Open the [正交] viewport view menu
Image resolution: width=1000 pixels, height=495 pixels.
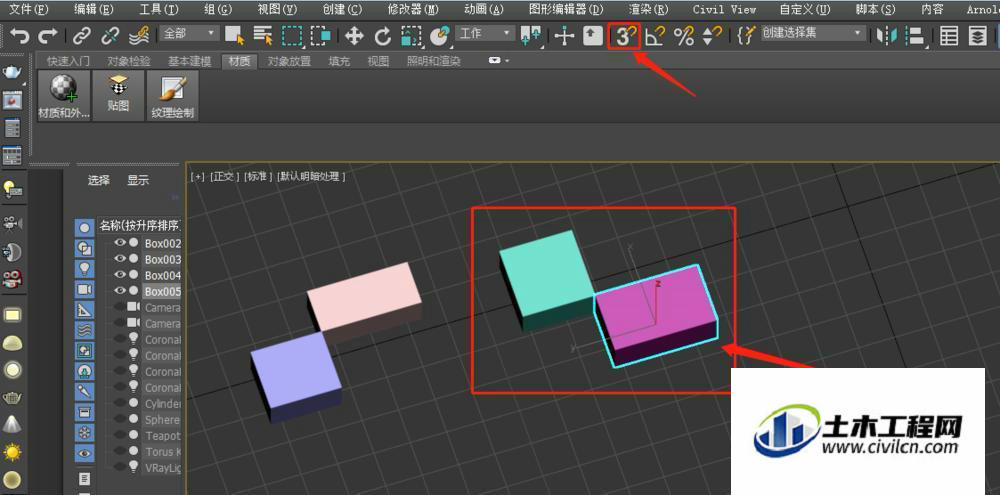(223, 177)
